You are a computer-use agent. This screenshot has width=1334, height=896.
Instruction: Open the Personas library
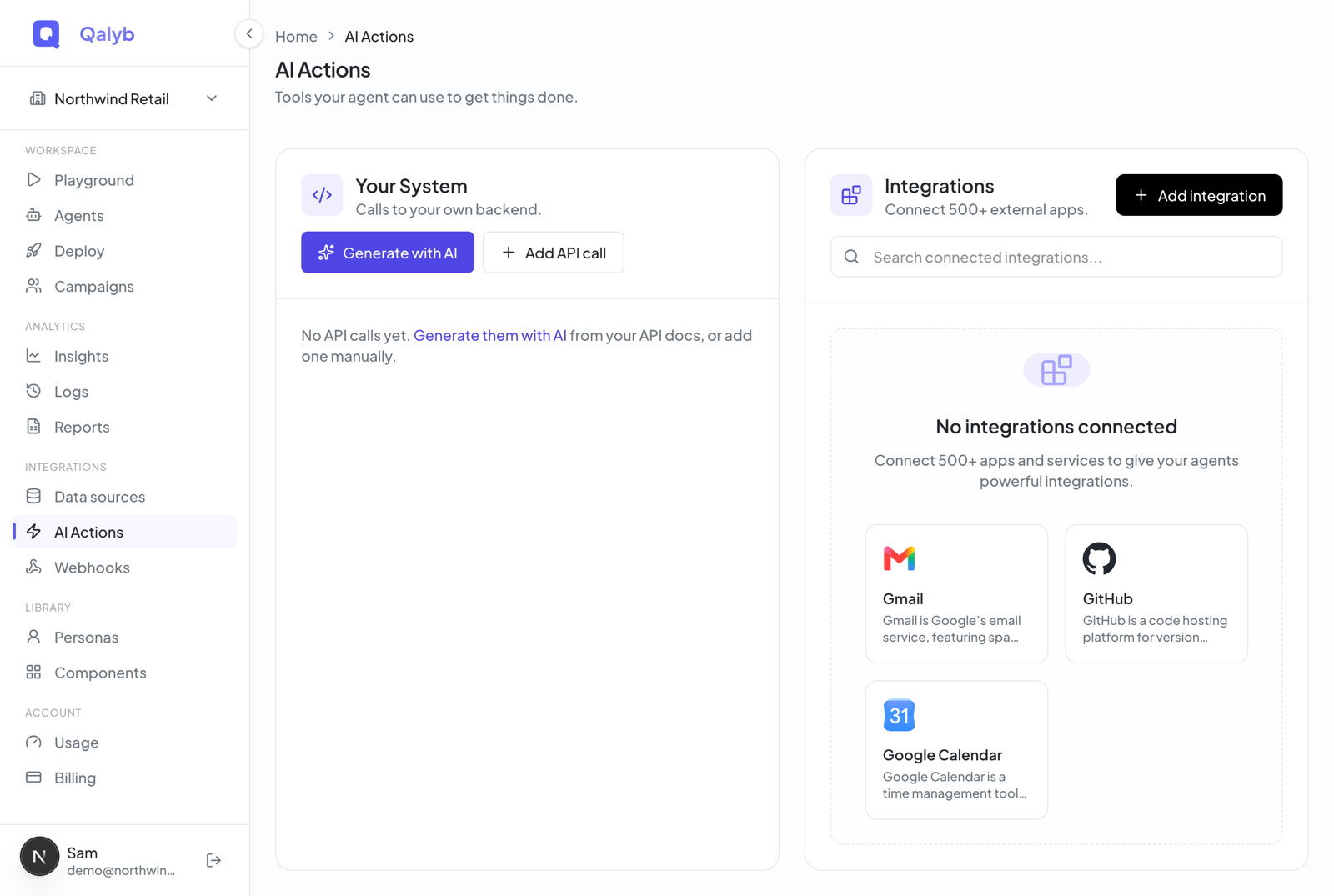[x=125, y=637]
